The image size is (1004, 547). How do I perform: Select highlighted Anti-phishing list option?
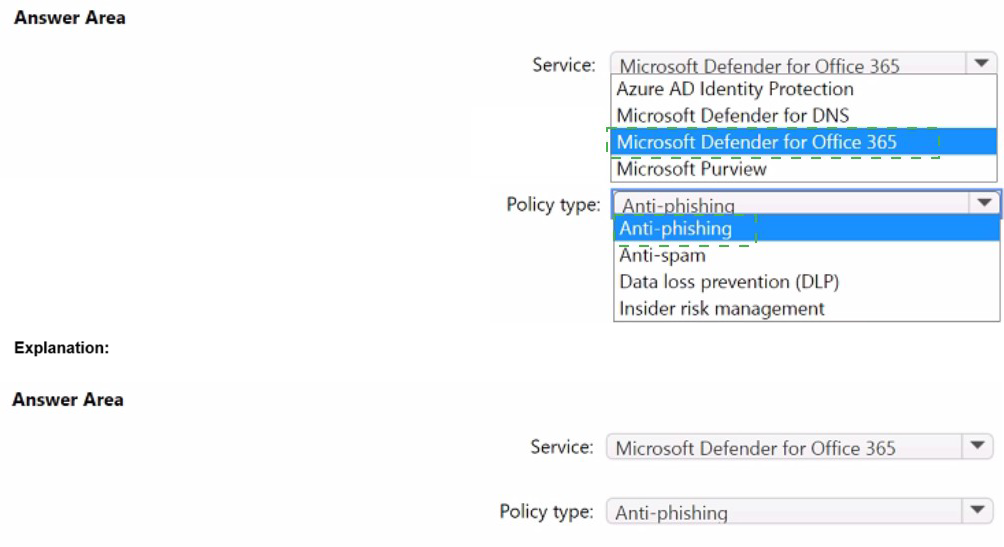[675, 229]
